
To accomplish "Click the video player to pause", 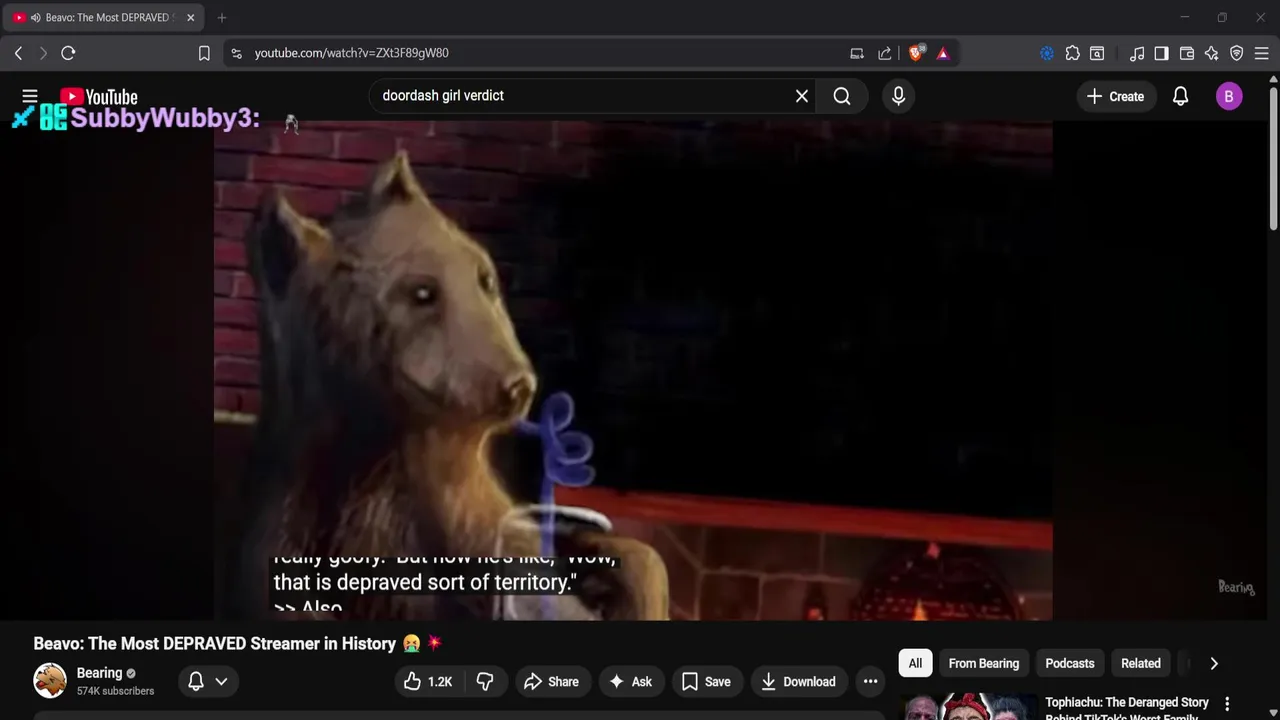I will point(633,370).
